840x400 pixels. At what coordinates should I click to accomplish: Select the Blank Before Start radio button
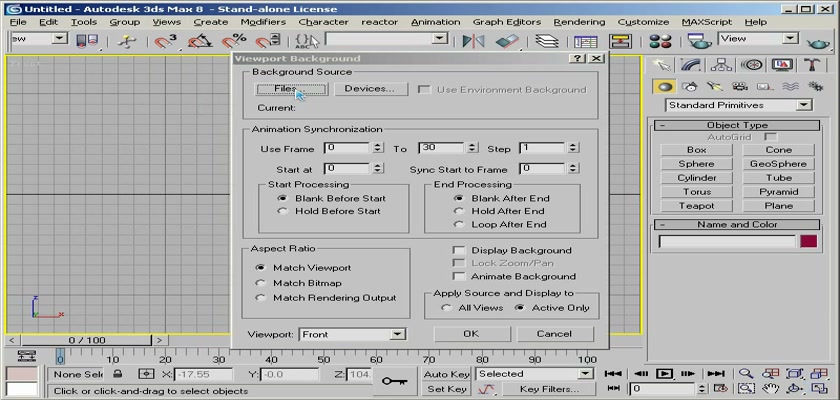click(x=282, y=198)
